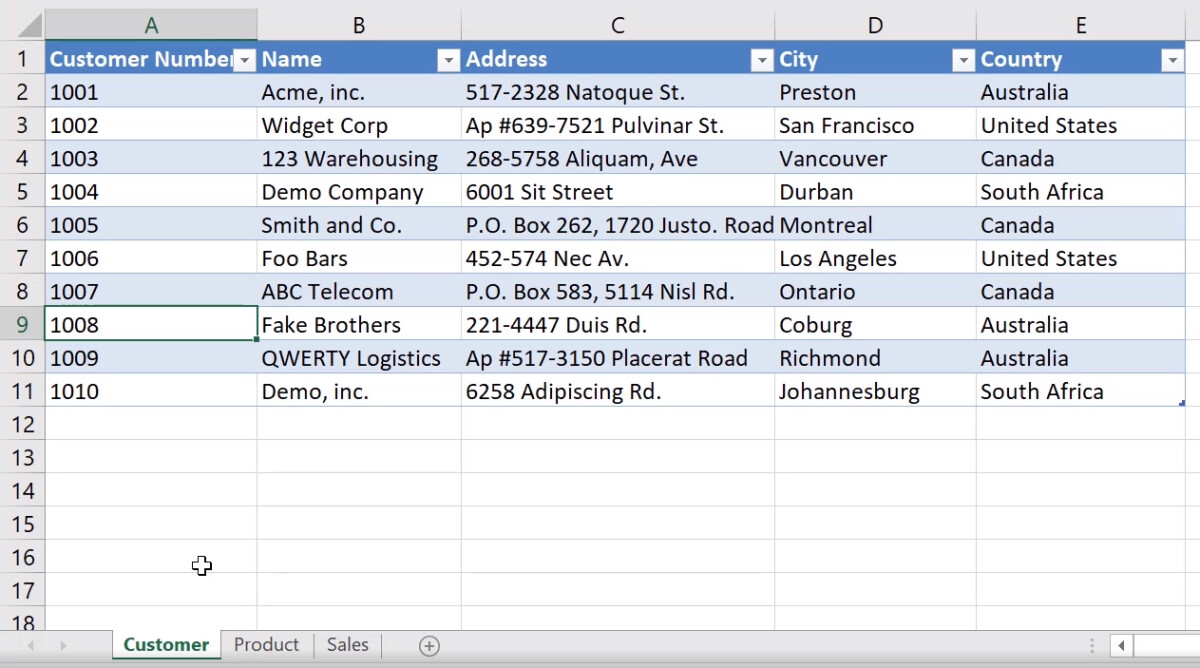Select row 9 header
The width and height of the screenshot is (1200, 668).
(22, 325)
